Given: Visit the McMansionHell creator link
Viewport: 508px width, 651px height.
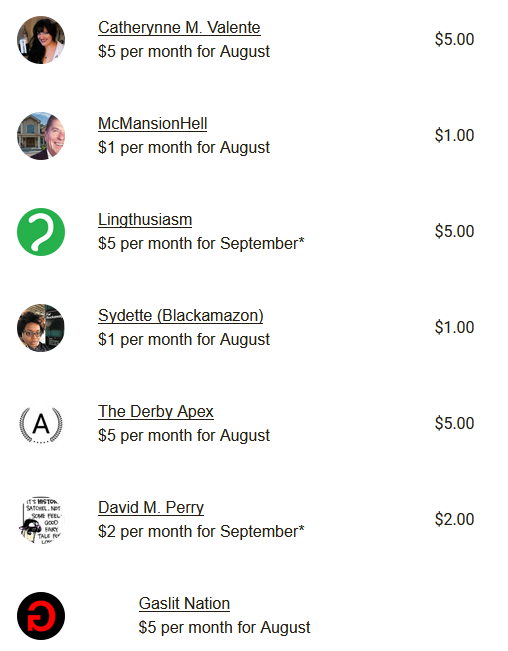Looking at the screenshot, I should click(152, 124).
